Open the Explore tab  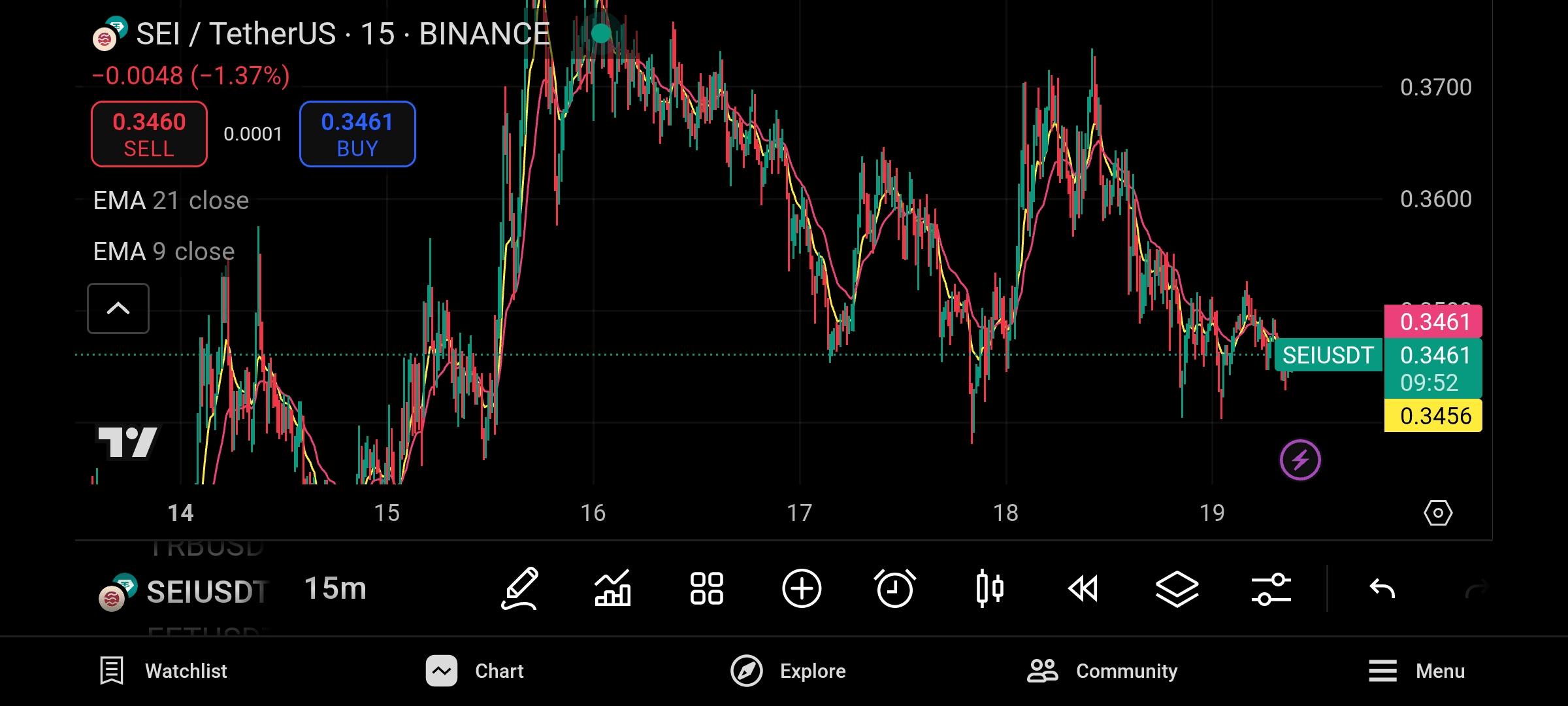(788, 671)
